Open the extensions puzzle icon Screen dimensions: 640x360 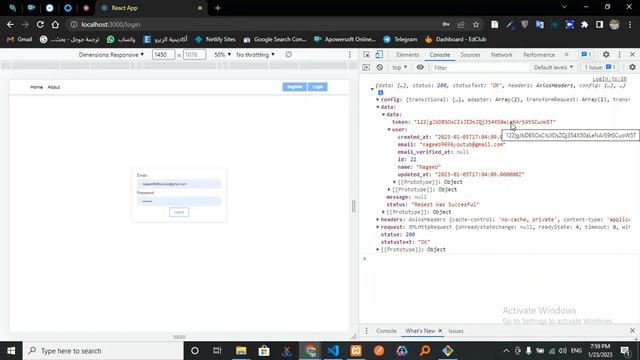click(x=584, y=24)
